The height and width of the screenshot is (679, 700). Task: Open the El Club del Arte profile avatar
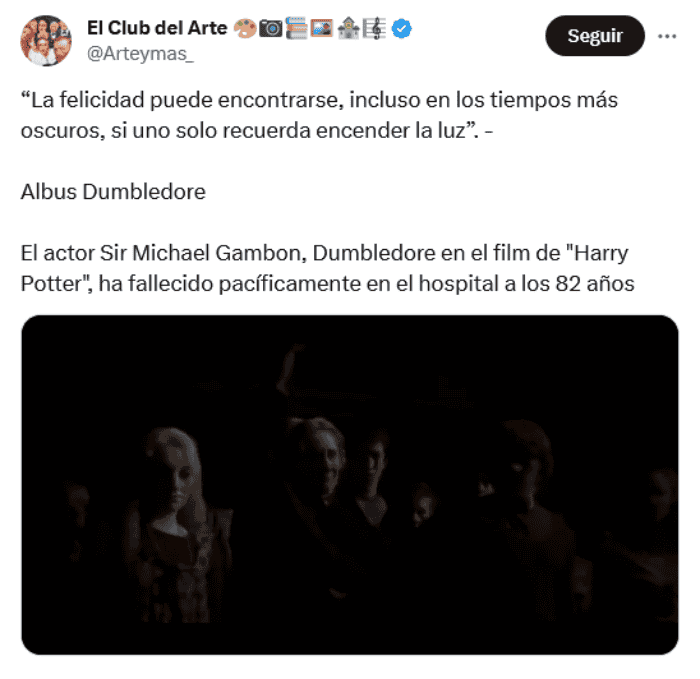point(46,41)
